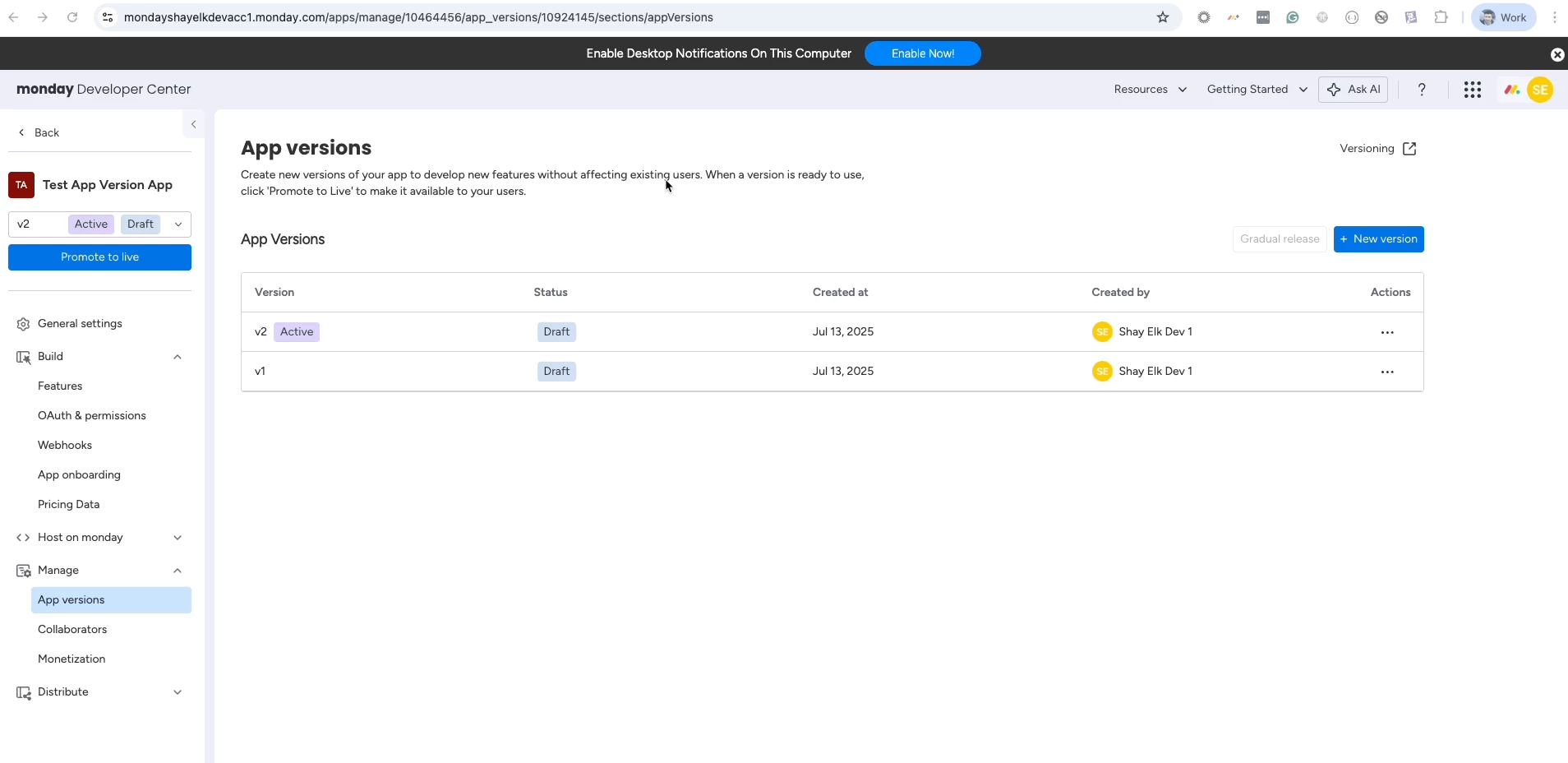The width and height of the screenshot is (1568, 763).
Task: Click Draft status badge in v2 row
Action: pos(556,332)
